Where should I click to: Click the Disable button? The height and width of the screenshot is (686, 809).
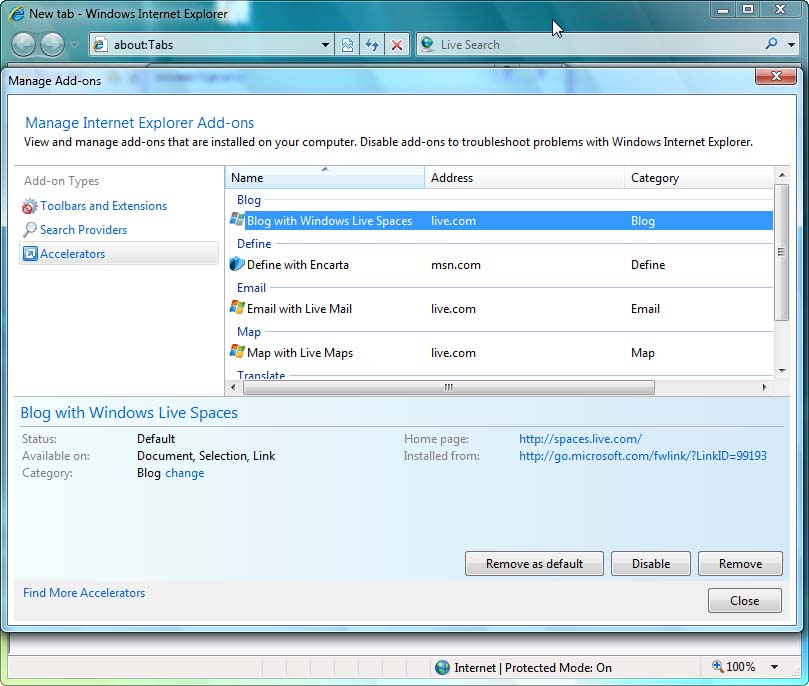click(651, 564)
